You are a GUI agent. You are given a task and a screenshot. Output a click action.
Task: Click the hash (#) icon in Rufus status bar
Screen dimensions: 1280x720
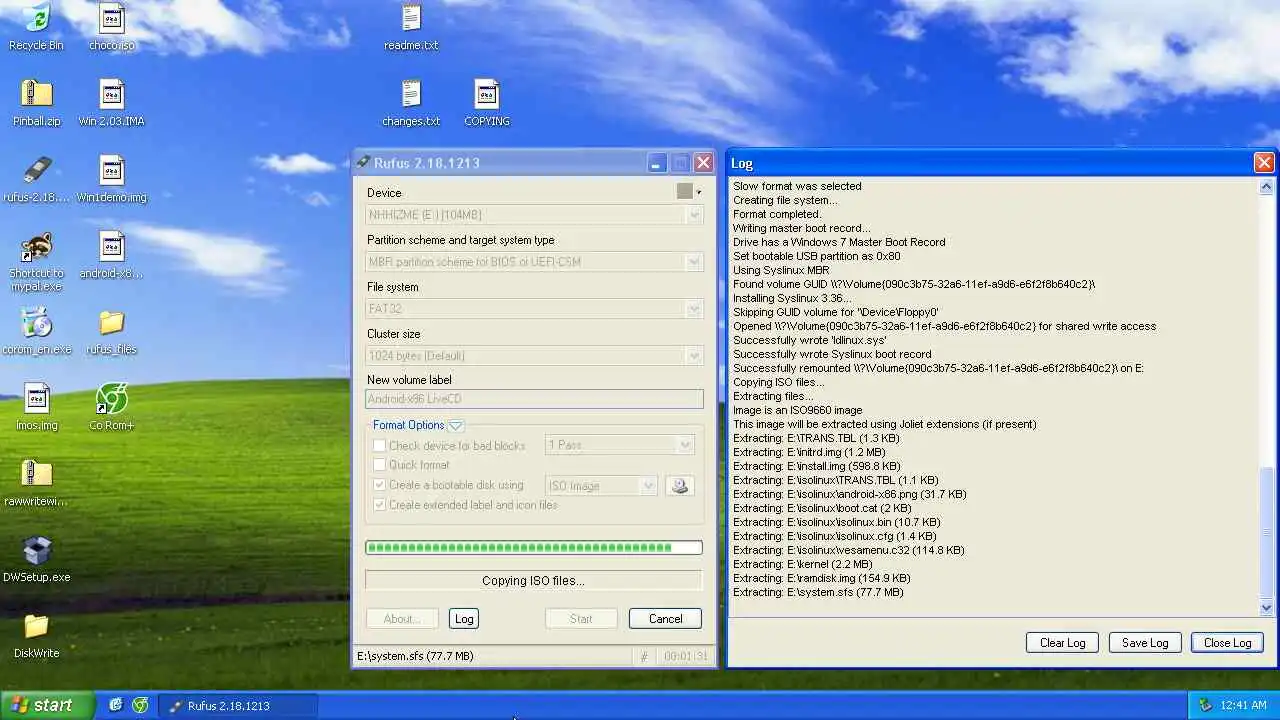[644, 656]
